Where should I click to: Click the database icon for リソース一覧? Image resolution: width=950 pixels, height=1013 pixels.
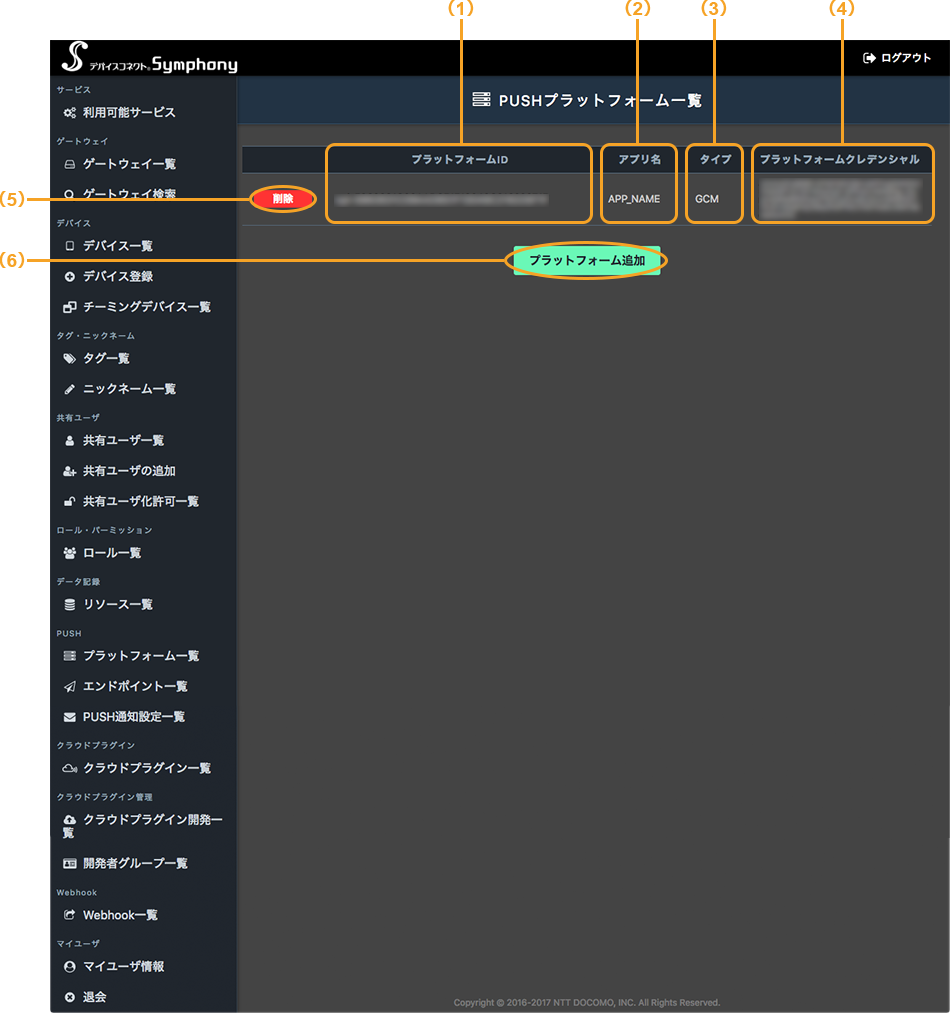click(69, 605)
